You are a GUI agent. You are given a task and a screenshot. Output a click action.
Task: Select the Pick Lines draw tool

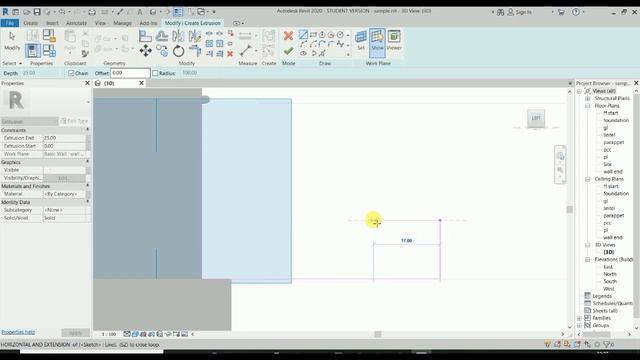[322, 53]
